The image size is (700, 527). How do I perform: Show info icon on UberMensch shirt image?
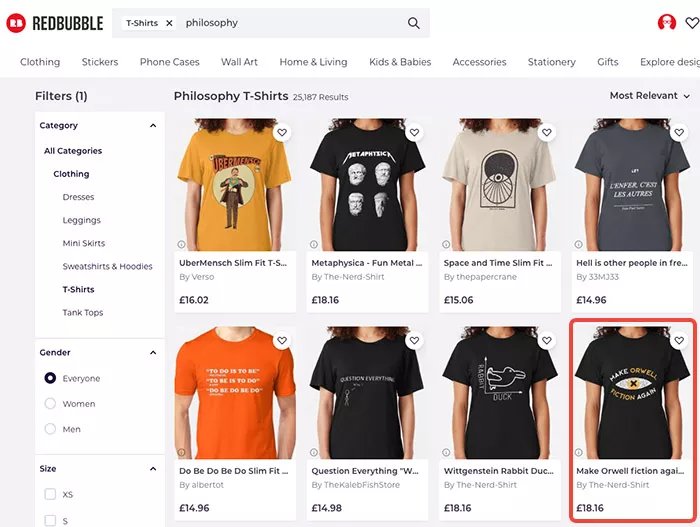pyautogui.click(x=181, y=244)
